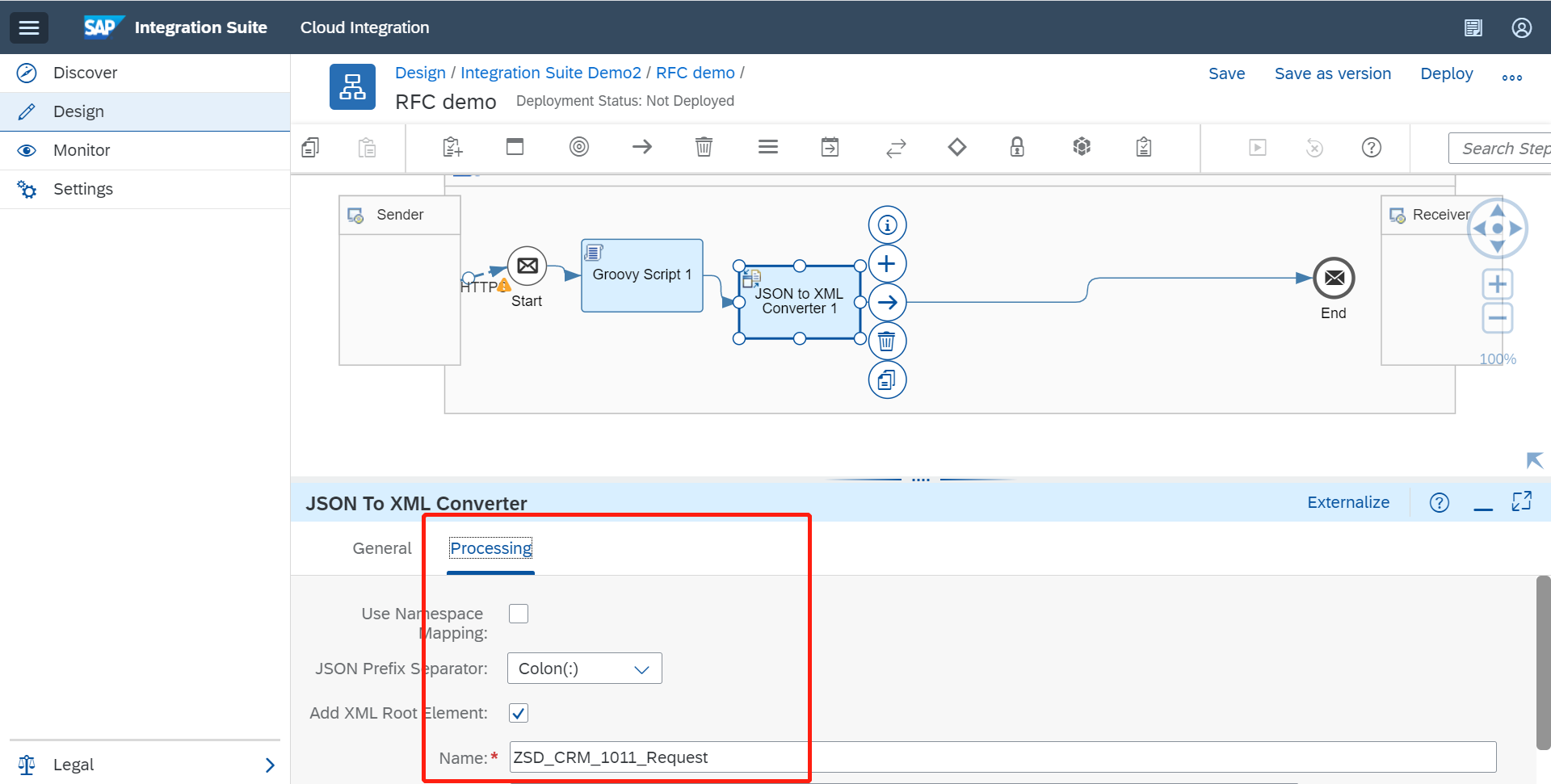Click the Security lock palette icon

1016,147
